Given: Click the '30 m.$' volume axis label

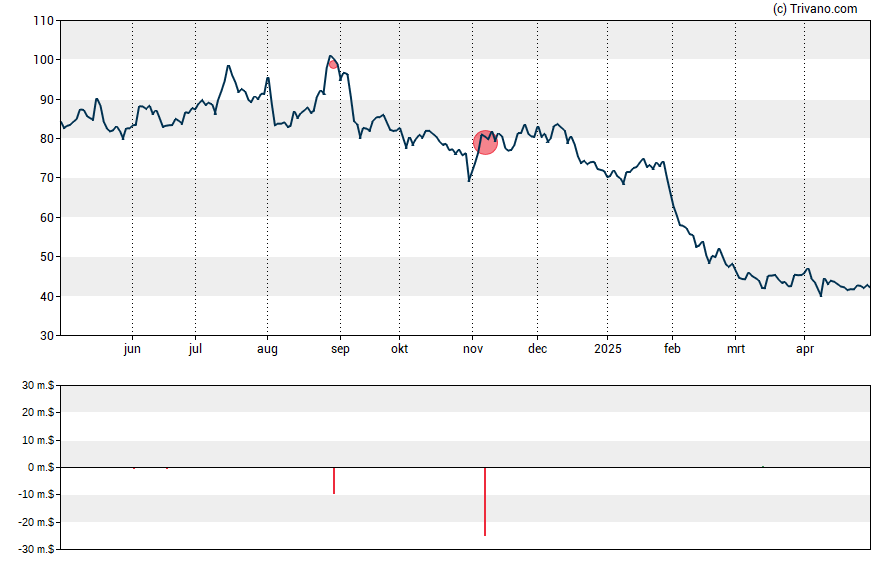Looking at the screenshot, I should (x=38, y=386).
